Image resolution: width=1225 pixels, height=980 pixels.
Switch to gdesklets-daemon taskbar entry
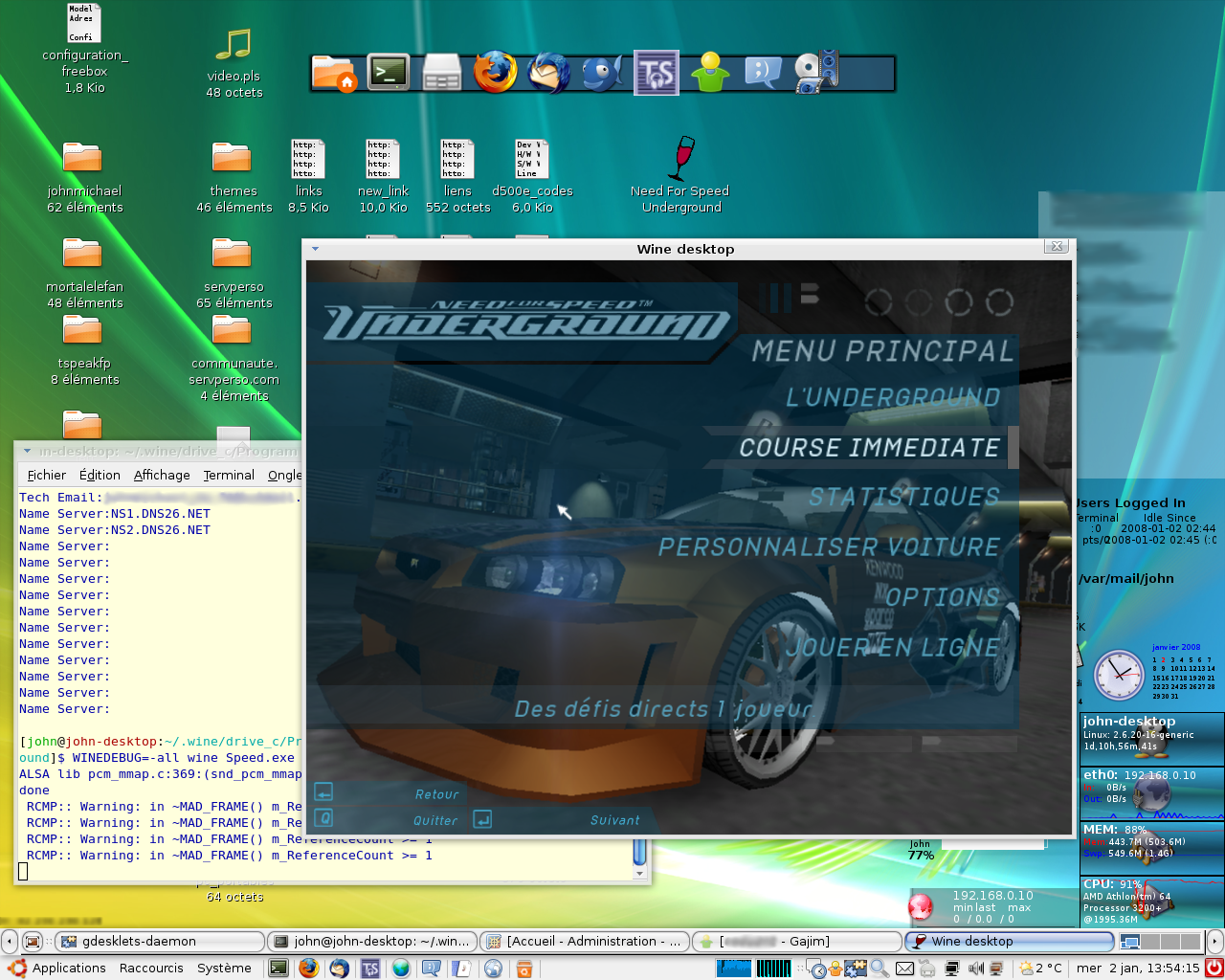(159, 942)
